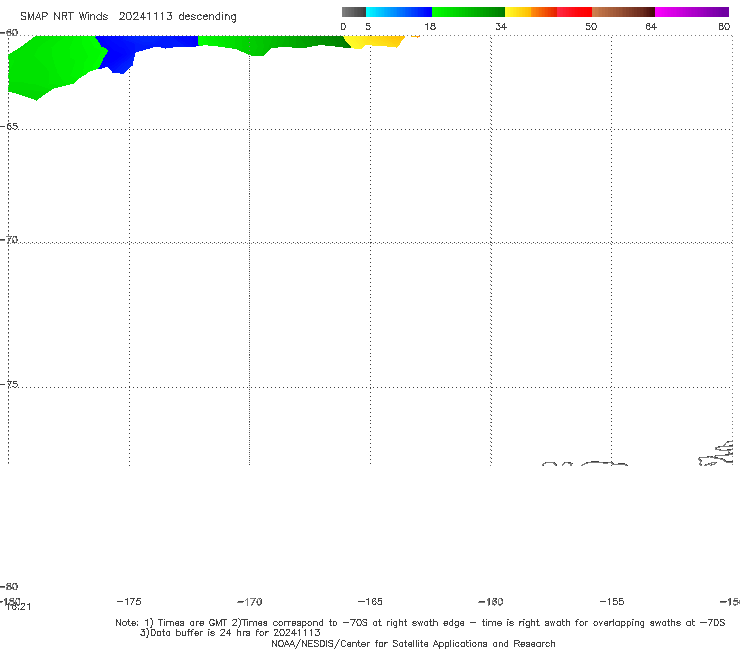The width and height of the screenshot is (740, 650).
Task: Click the coastline outline at the right edge
Action: 716,453
